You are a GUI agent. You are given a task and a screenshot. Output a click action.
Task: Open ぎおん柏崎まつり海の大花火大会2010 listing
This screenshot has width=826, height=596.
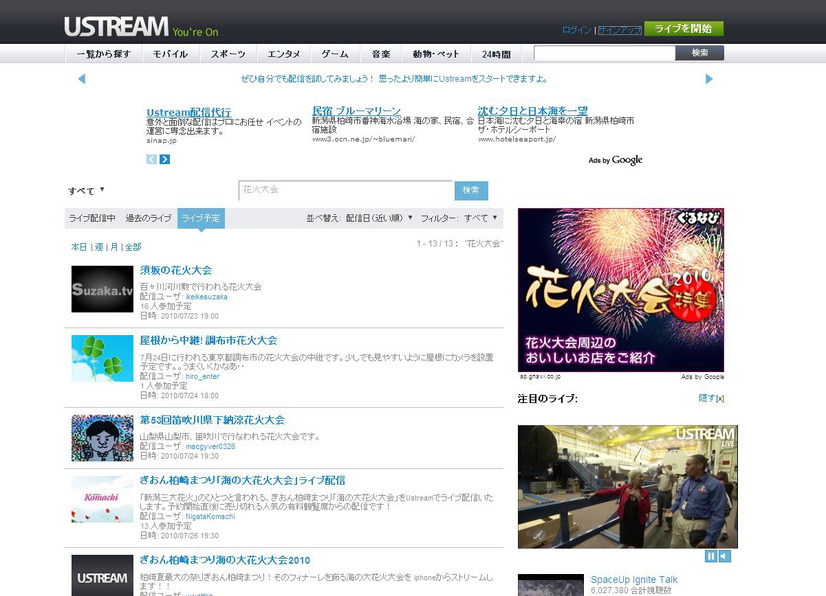(225, 560)
